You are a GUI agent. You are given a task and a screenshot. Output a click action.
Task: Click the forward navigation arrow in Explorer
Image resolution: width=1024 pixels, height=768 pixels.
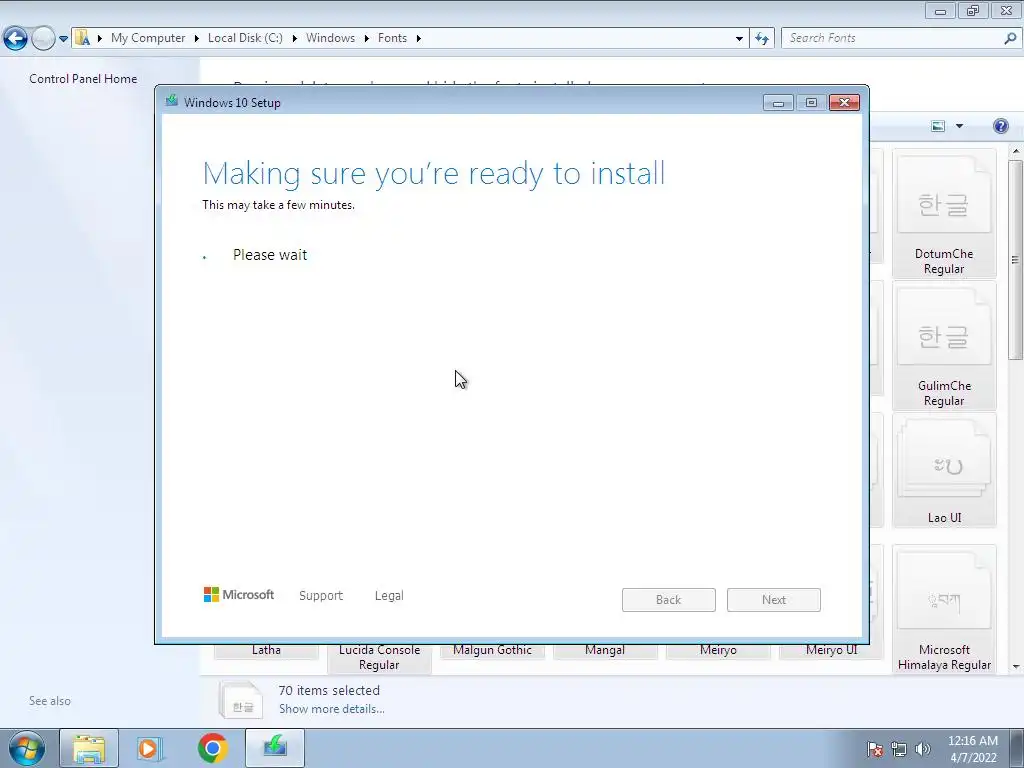tap(43, 39)
